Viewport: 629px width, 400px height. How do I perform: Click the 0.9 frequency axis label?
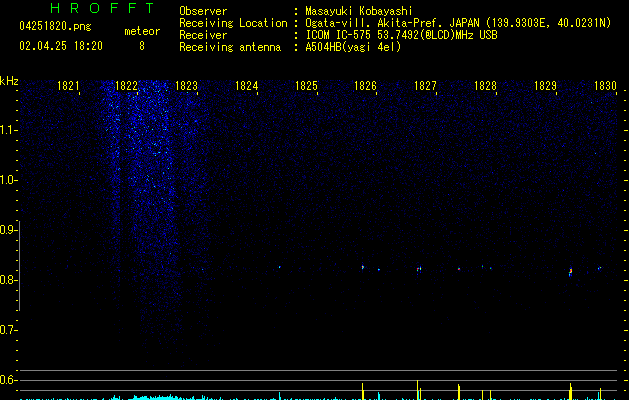point(8,230)
